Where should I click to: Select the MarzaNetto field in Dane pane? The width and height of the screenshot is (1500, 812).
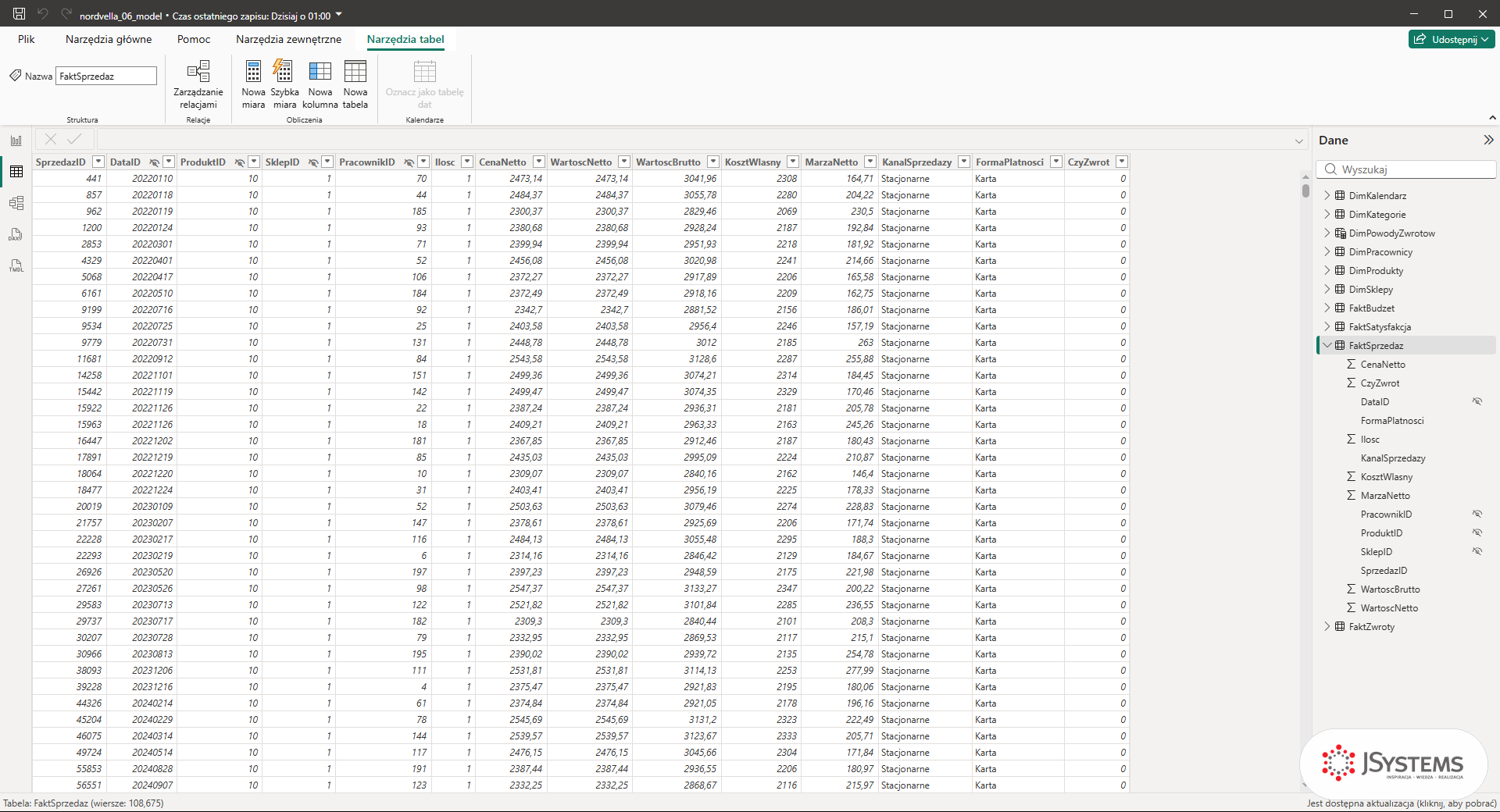[x=1385, y=495]
